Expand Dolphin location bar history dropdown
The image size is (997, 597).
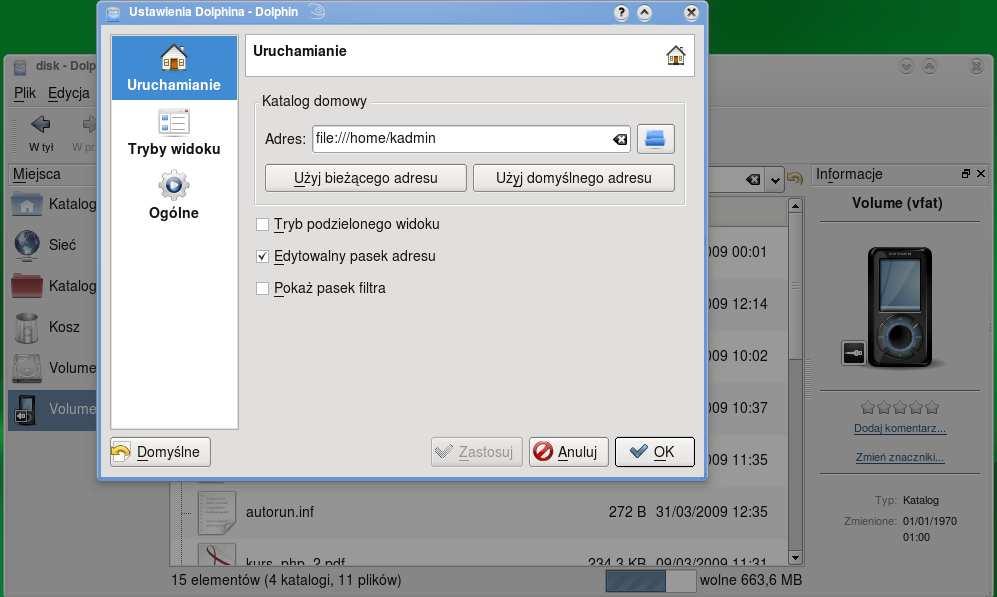tap(774, 180)
